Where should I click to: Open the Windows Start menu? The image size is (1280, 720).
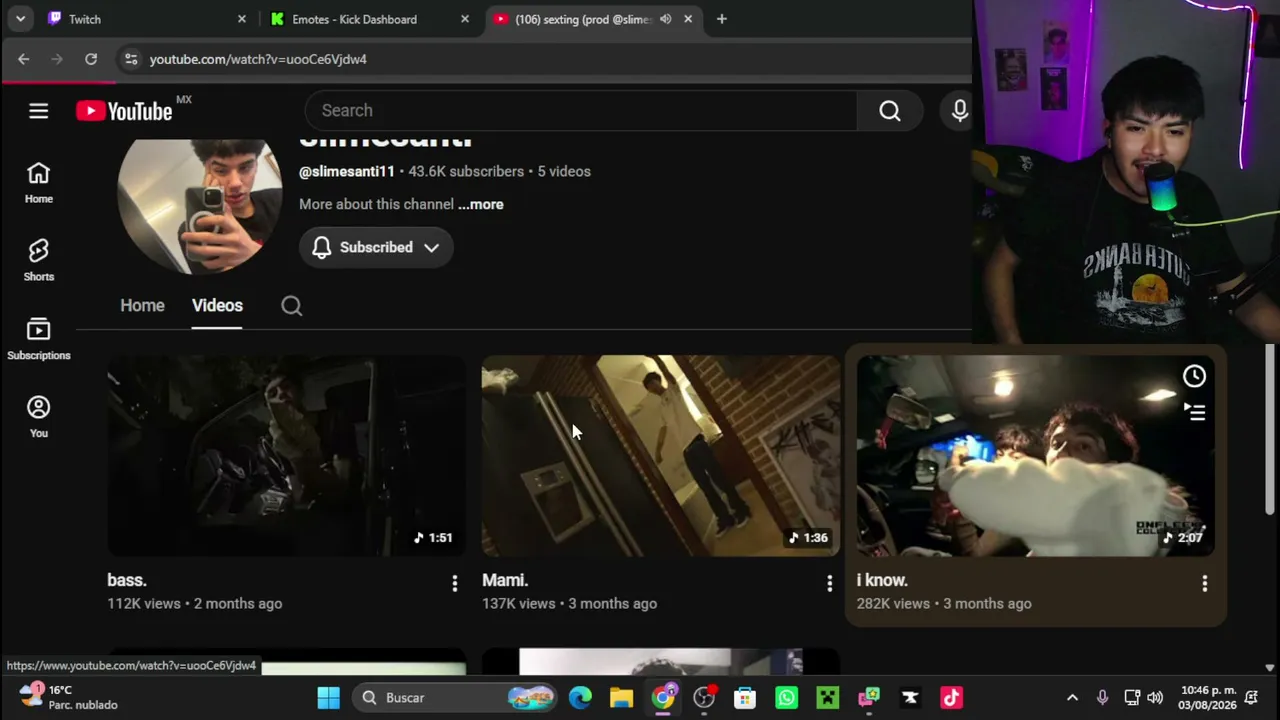328,698
